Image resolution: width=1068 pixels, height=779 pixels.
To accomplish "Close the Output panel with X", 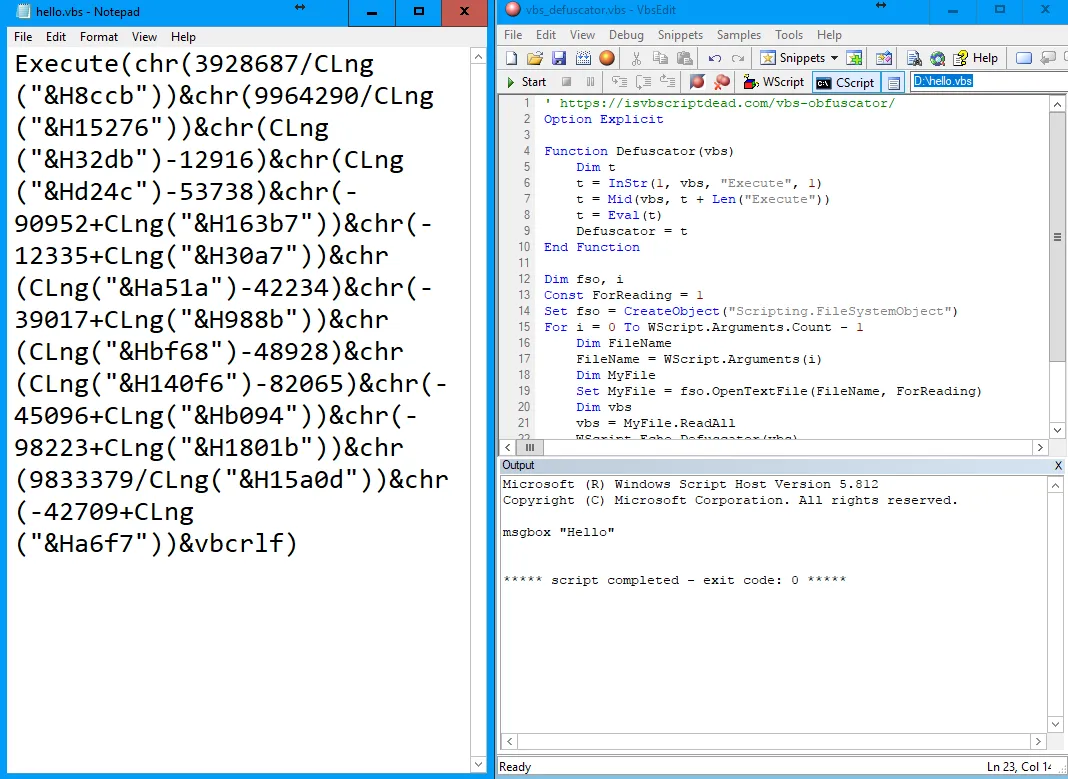I will (x=1058, y=466).
